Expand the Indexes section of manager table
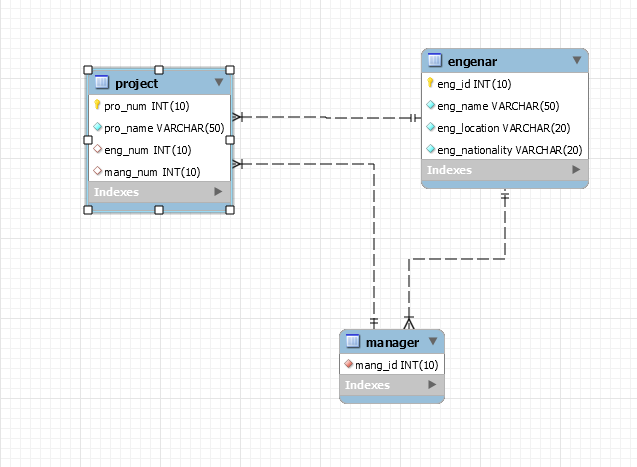The height and width of the screenshot is (467, 637). coord(432,384)
